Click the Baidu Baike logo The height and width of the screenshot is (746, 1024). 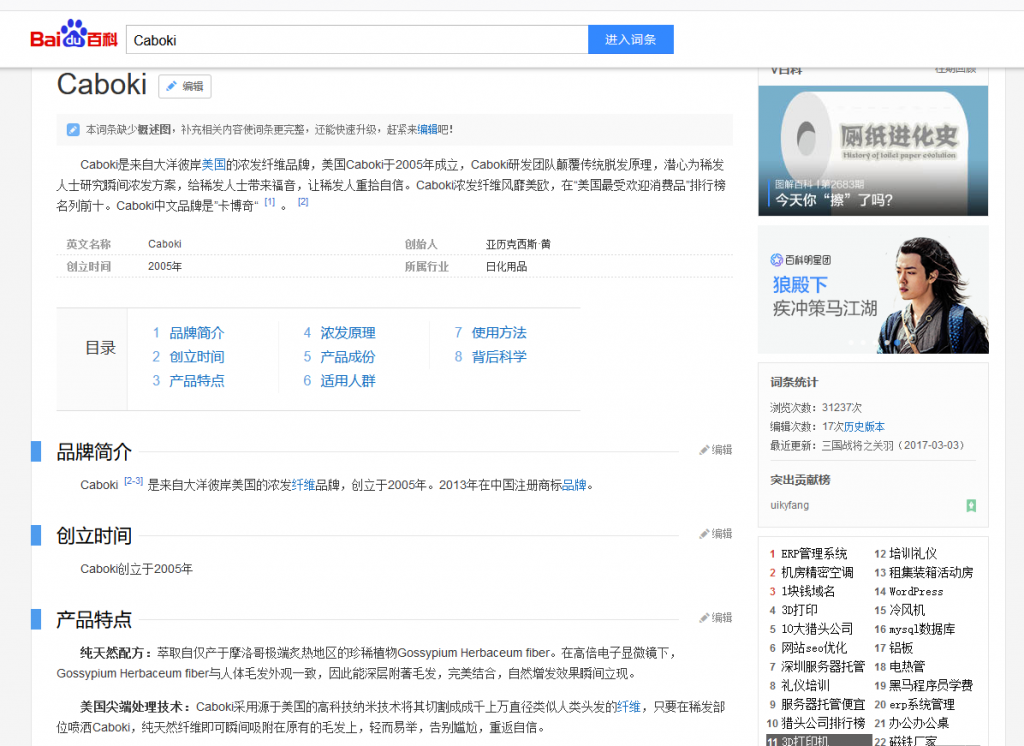click(x=74, y=35)
